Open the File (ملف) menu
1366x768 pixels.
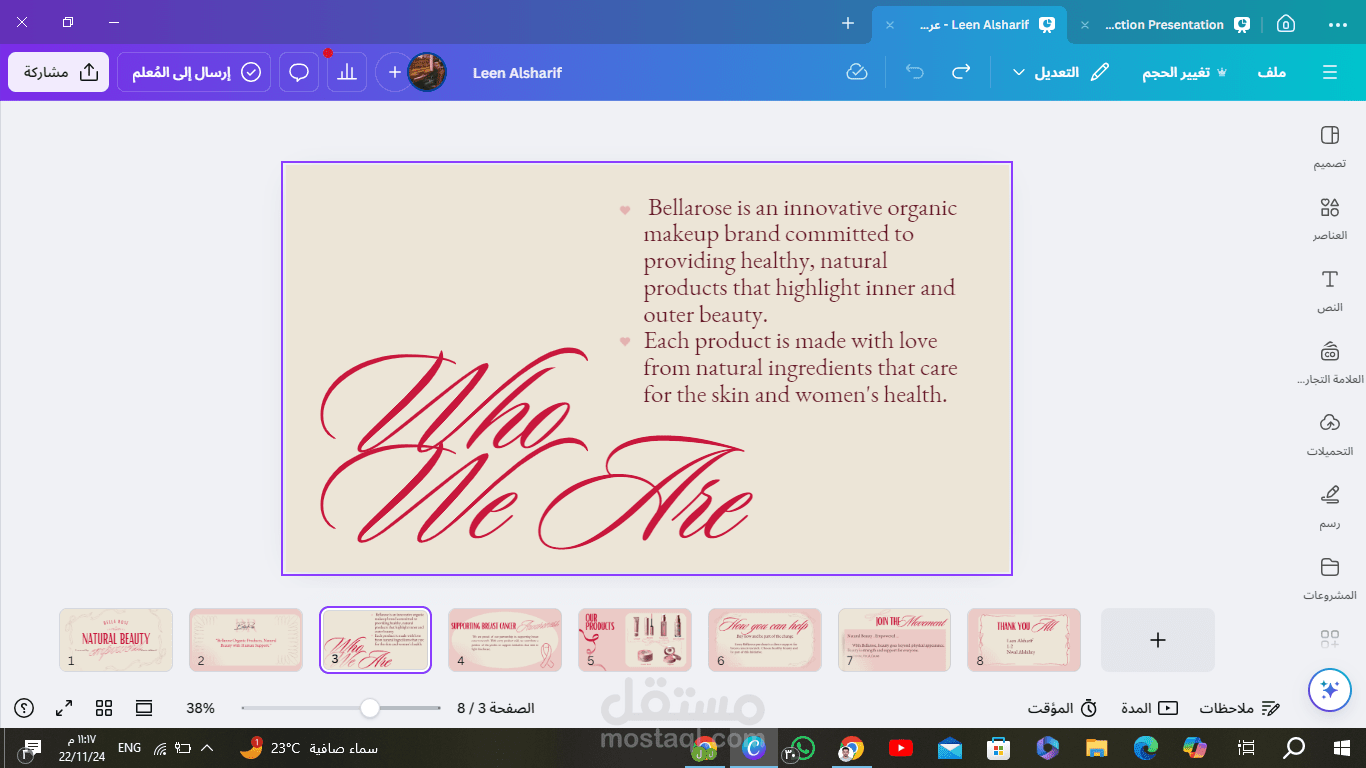[x=1272, y=72]
